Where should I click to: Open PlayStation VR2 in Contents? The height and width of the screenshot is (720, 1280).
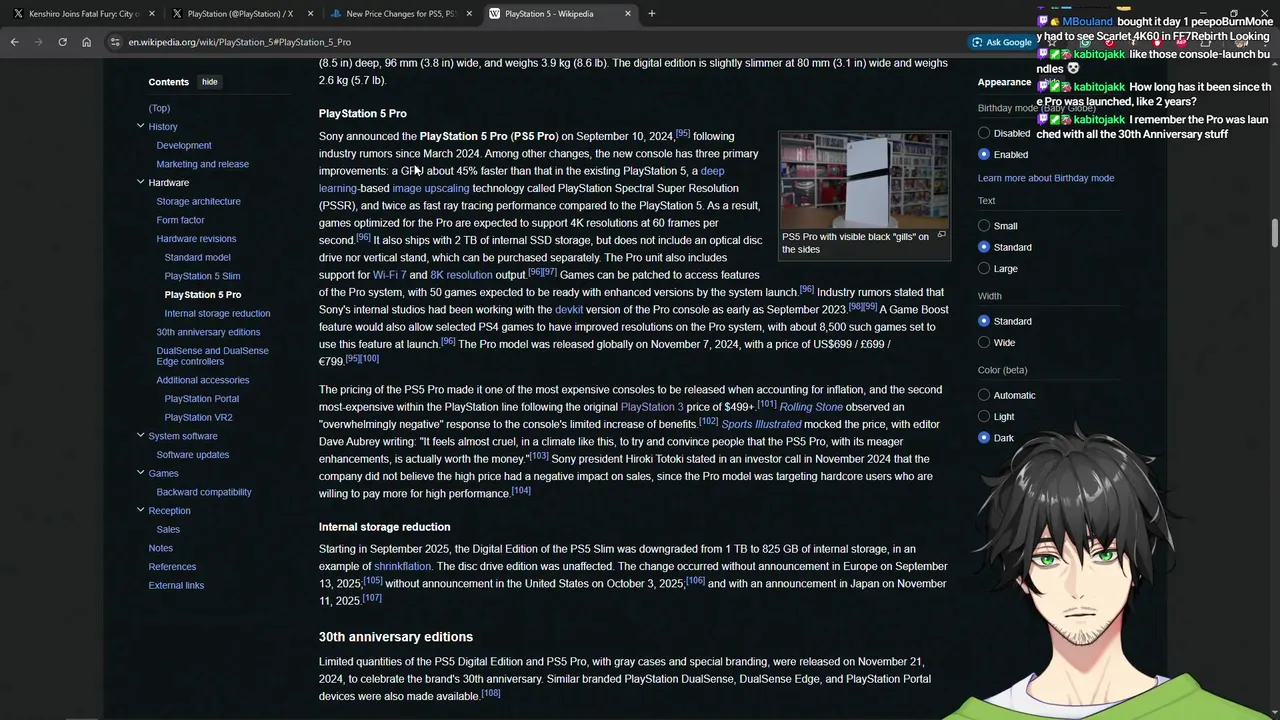coord(198,417)
